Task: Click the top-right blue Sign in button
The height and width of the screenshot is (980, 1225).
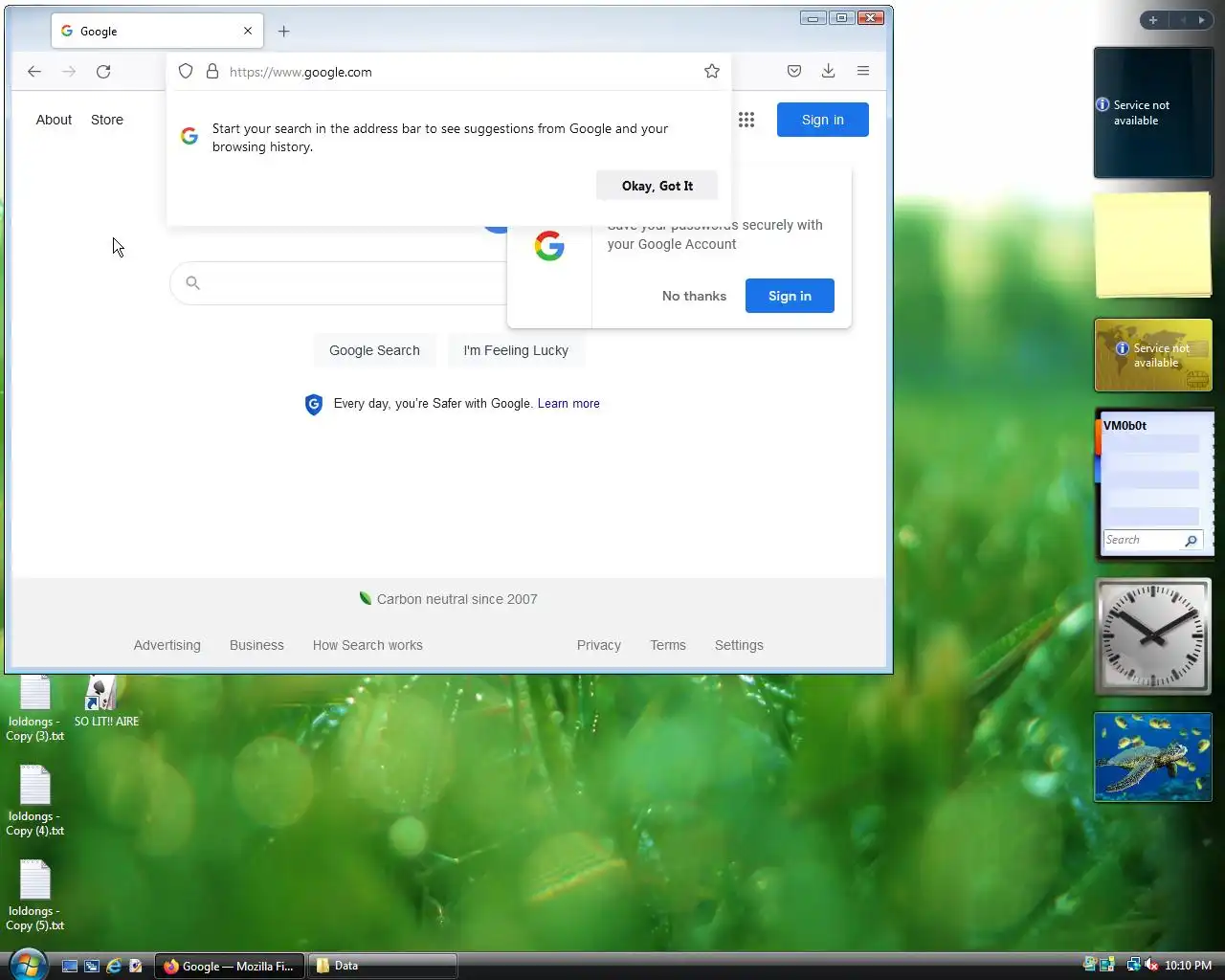Action: (x=823, y=120)
